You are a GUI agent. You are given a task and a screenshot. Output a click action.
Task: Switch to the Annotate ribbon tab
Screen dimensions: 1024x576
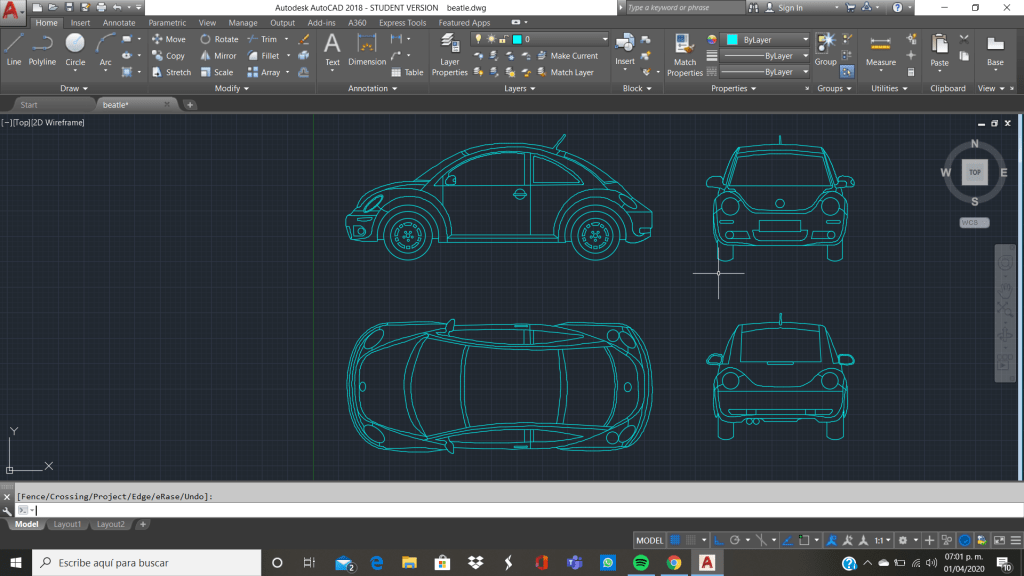[x=119, y=23]
